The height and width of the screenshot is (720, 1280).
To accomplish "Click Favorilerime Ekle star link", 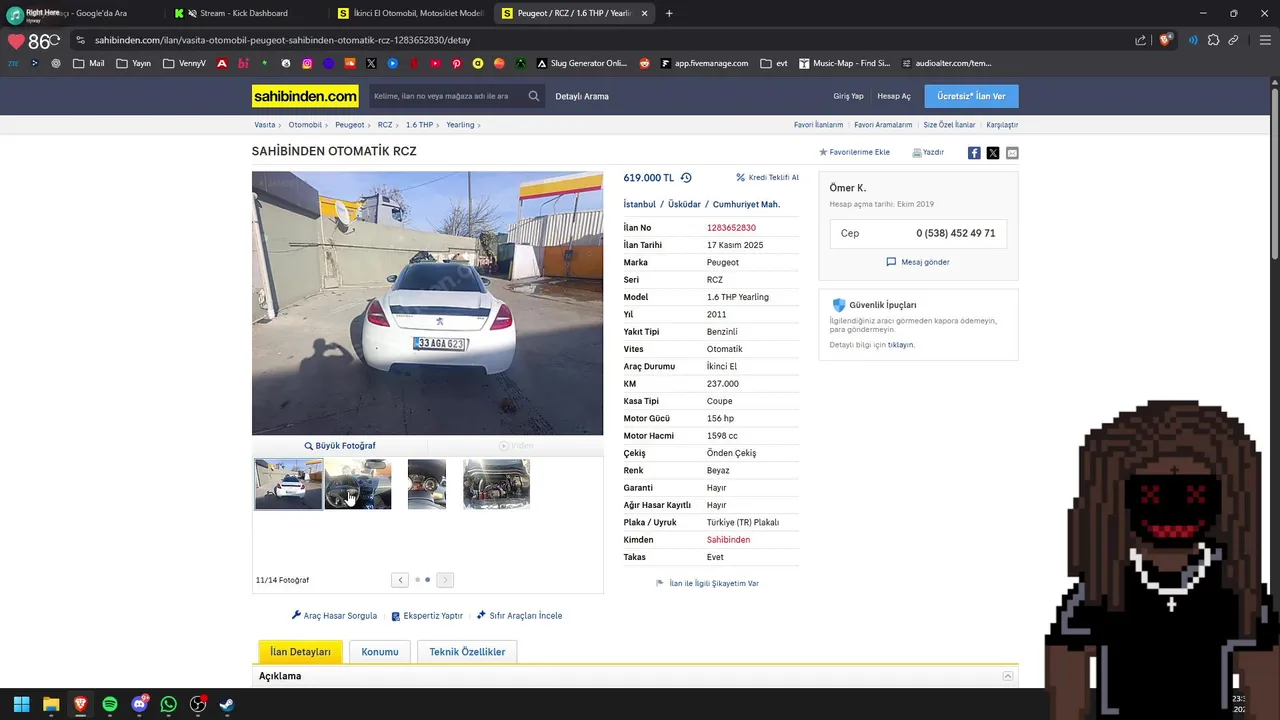I will click(854, 153).
